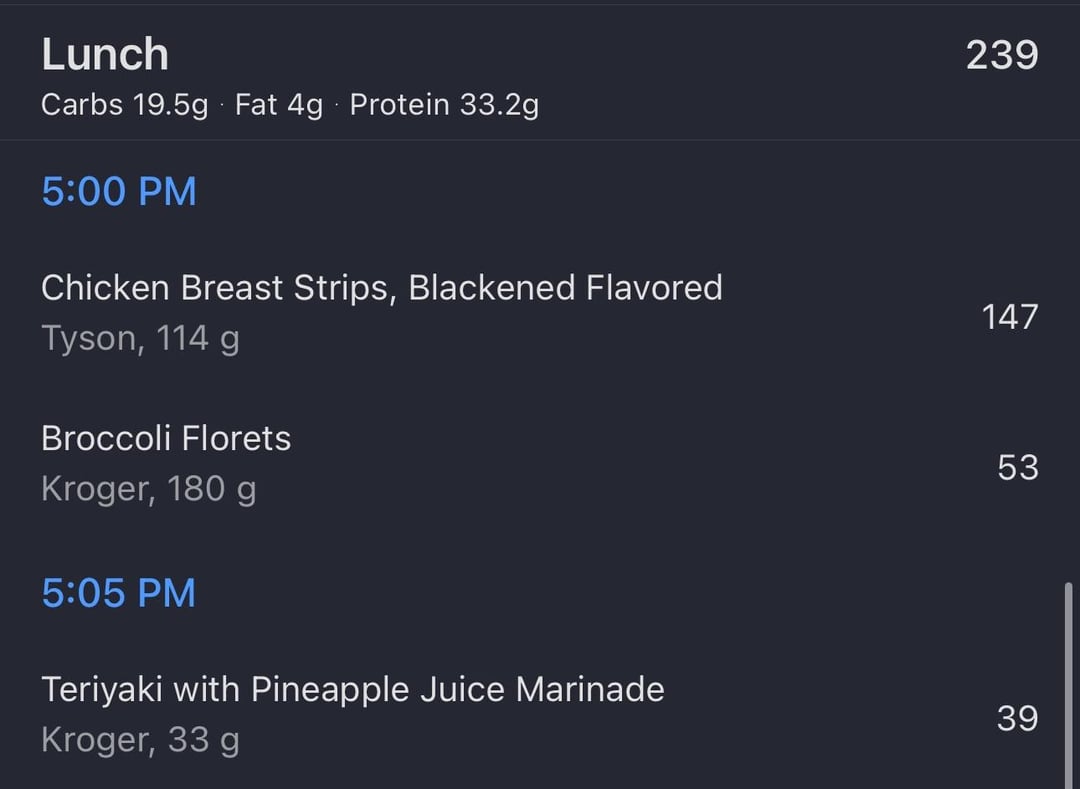Image resolution: width=1080 pixels, height=789 pixels.
Task: Tap the word Blackened in chicken entry
Action: tap(492, 287)
